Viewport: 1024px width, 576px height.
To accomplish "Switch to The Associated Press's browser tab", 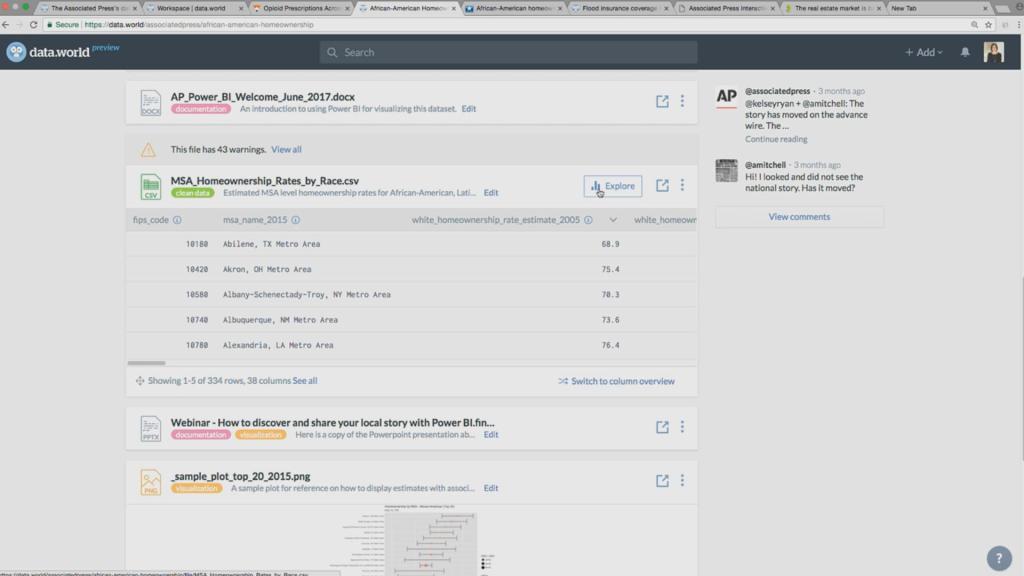I will 89,8.
